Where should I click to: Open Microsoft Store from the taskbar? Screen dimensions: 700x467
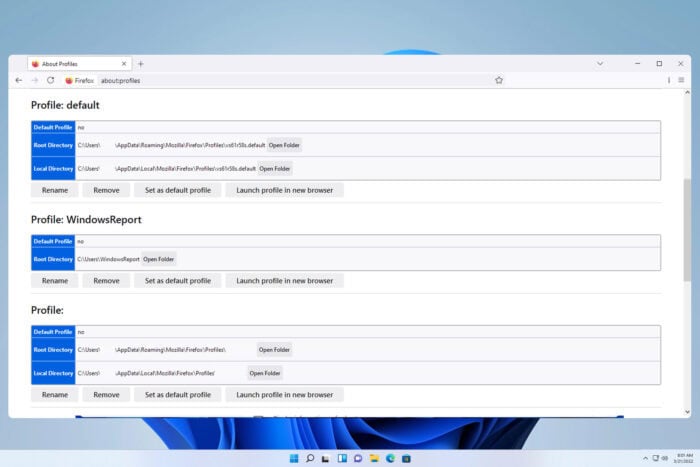click(406, 459)
